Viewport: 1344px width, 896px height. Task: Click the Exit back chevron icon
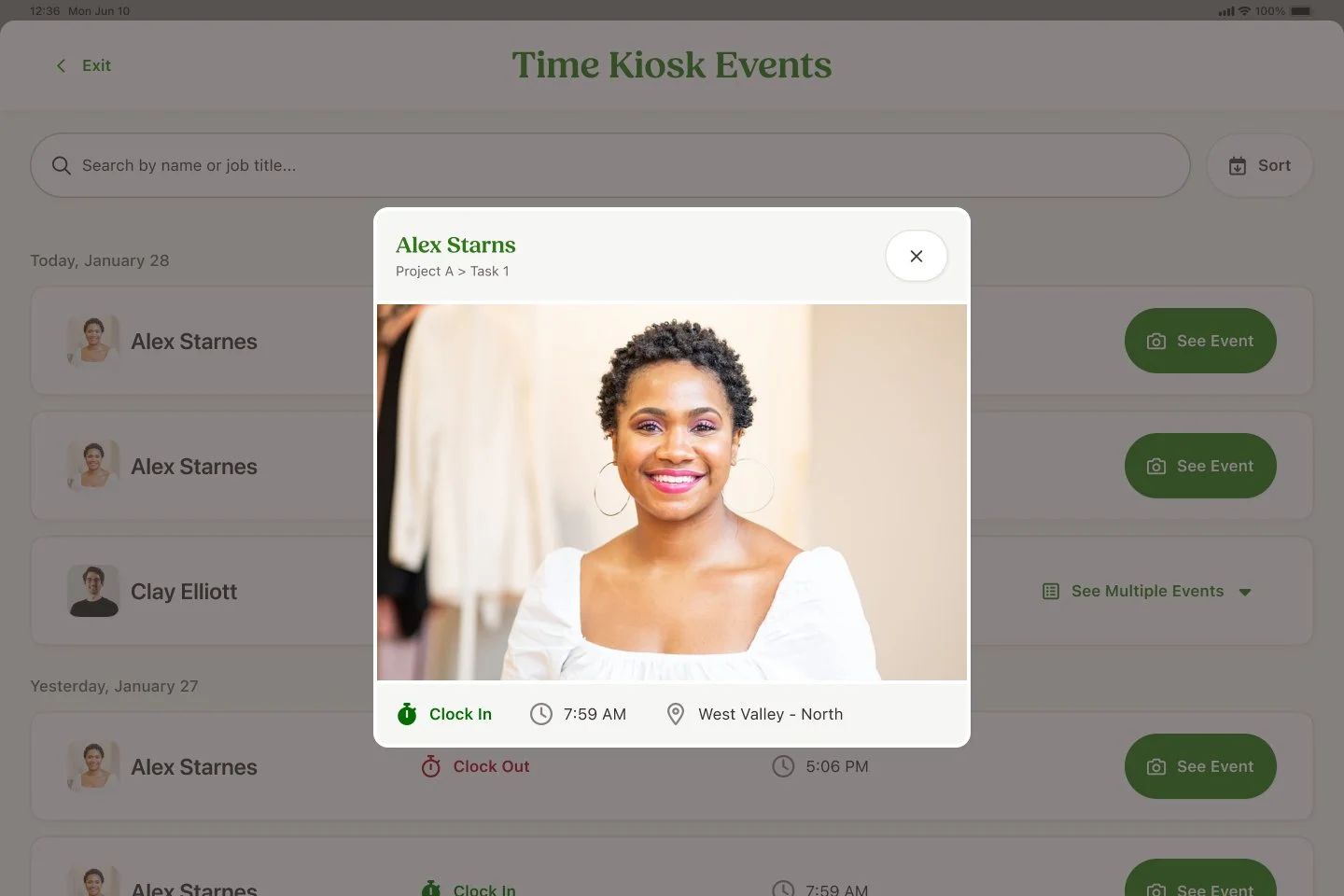click(61, 65)
